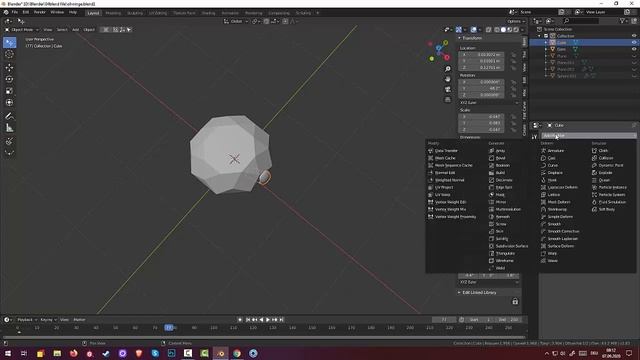Select the Scale tool in toolbar

tap(9, 91)
